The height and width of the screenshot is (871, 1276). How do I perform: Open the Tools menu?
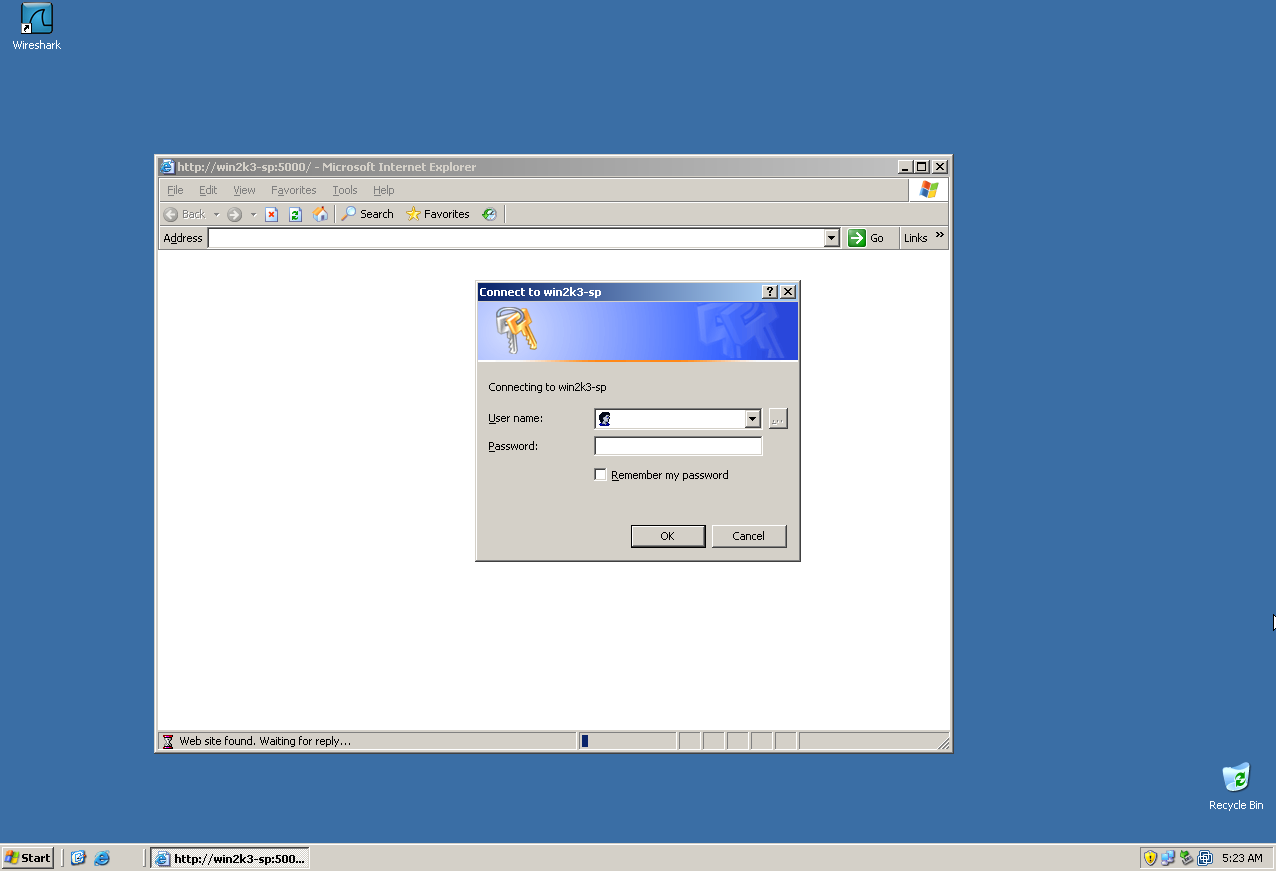[344, 189]
